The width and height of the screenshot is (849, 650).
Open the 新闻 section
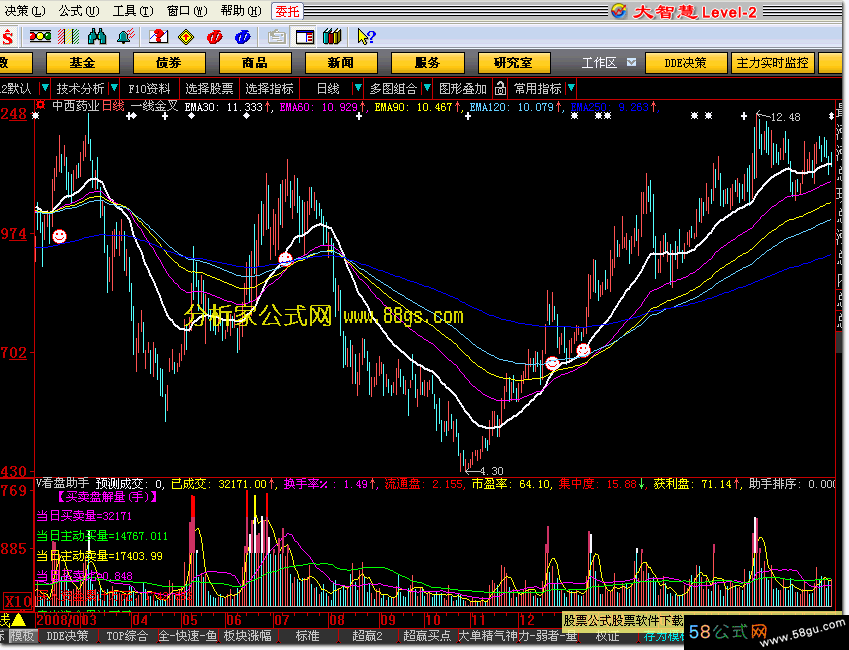tap(341, 63)
